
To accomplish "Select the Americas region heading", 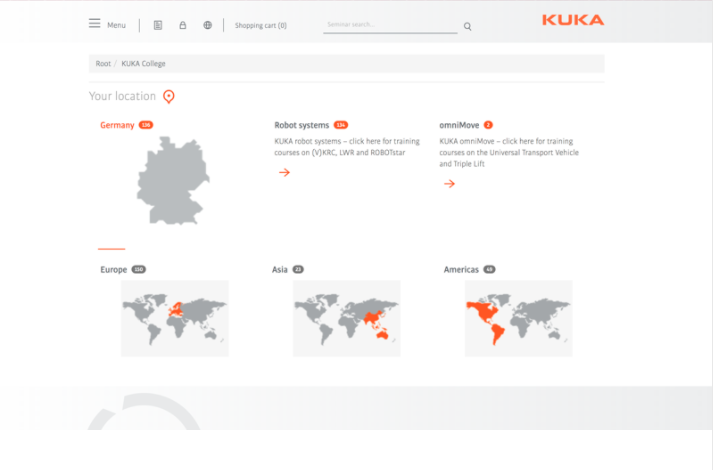I will tap(461, 270).
